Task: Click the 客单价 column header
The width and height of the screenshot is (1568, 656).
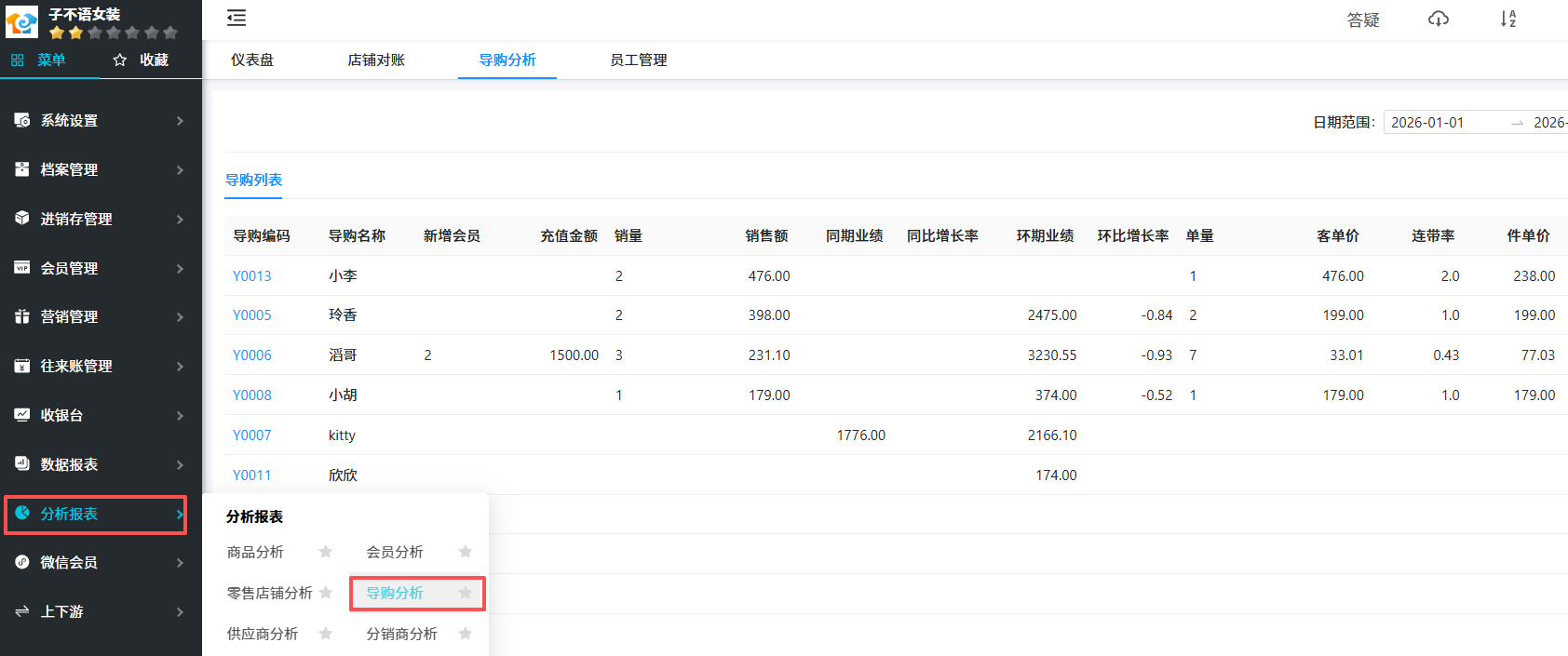Action: click(1338, 235)
